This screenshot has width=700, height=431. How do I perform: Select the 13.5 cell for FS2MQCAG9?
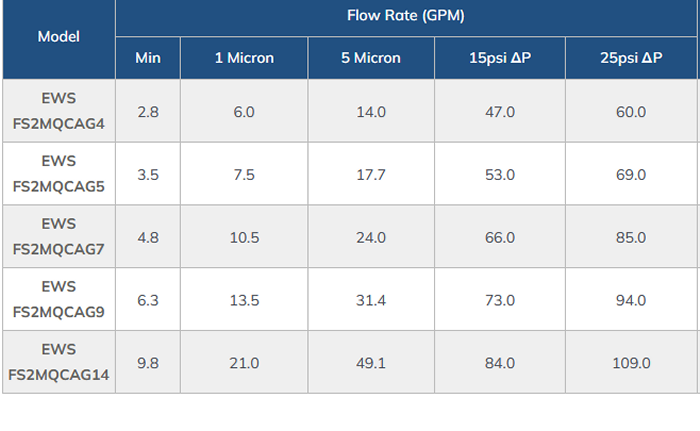pos(244,300)
